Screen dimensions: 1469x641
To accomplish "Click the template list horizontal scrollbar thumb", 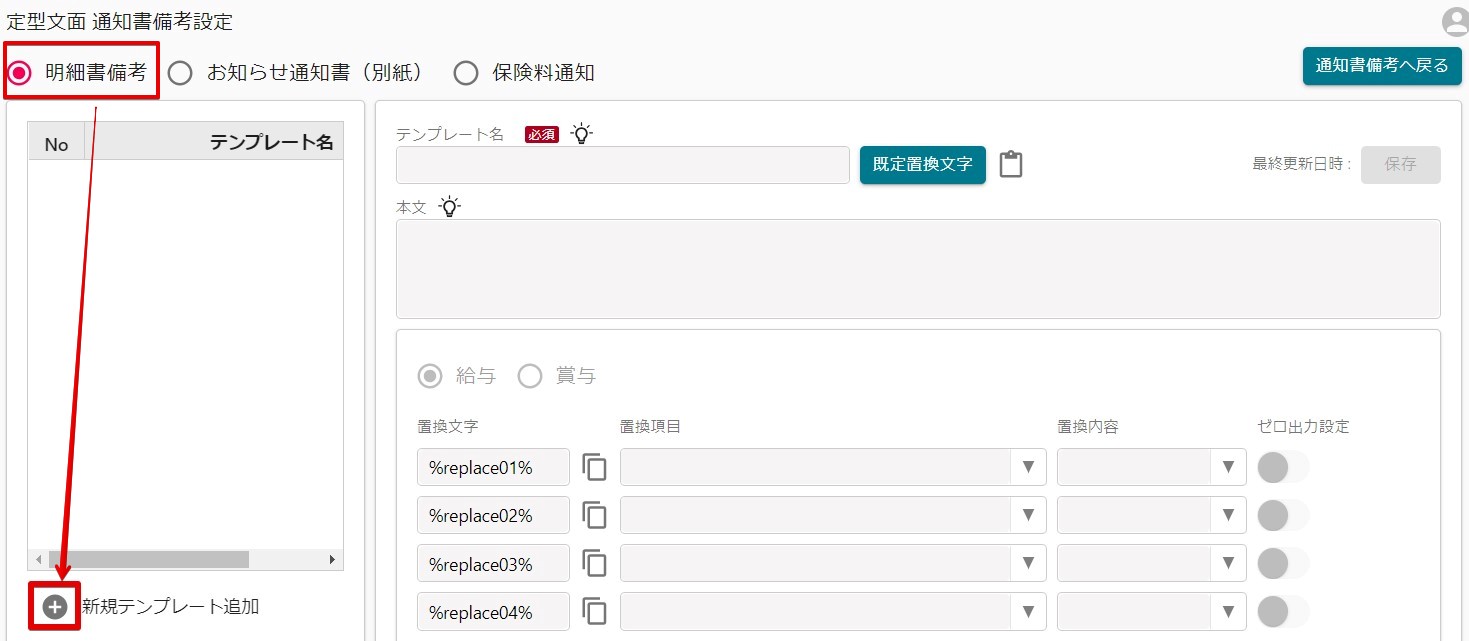I will 148,560.
